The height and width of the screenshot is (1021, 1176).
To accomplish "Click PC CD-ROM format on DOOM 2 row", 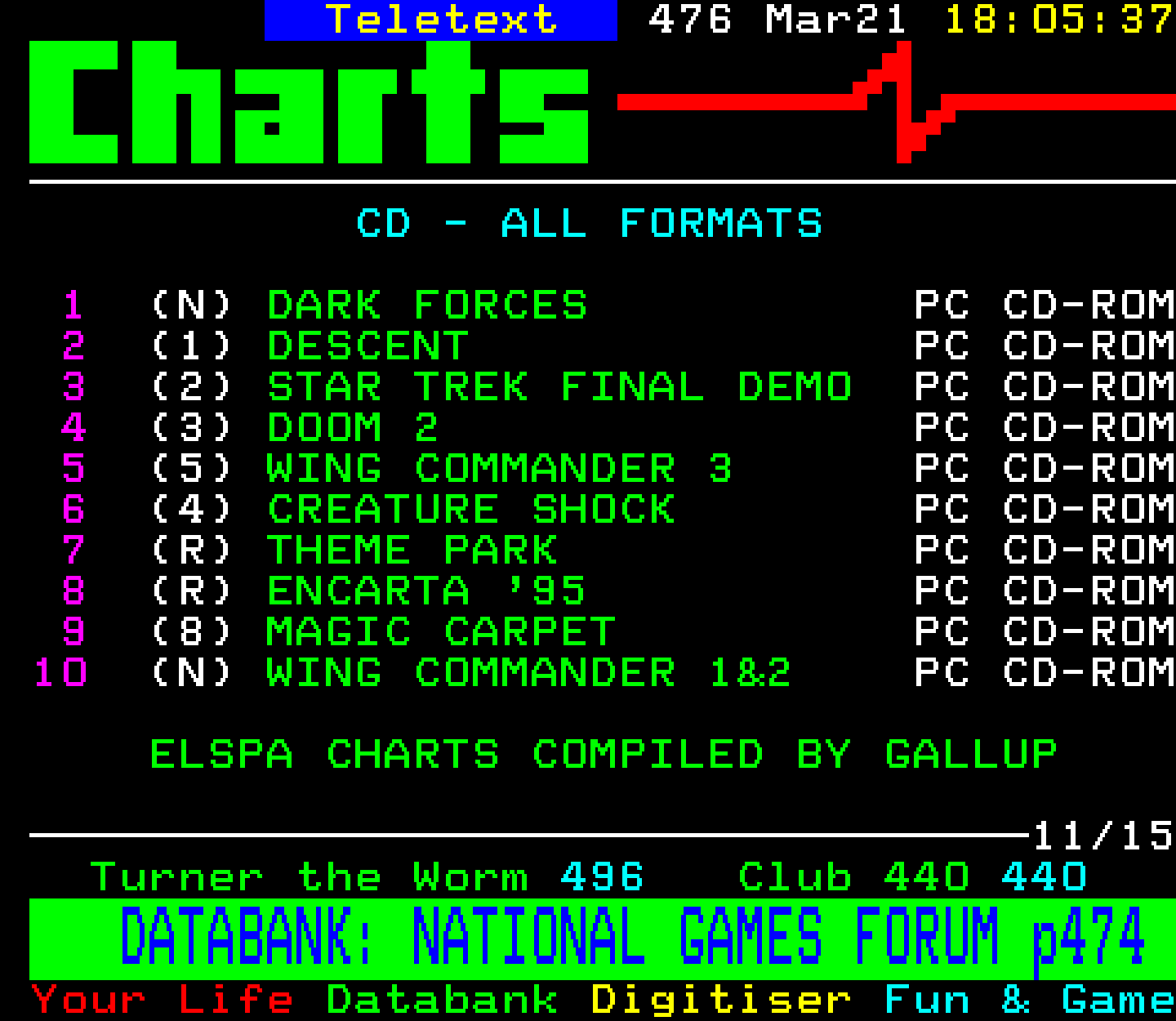I will pyautogui.click(x=1045, y=428).
